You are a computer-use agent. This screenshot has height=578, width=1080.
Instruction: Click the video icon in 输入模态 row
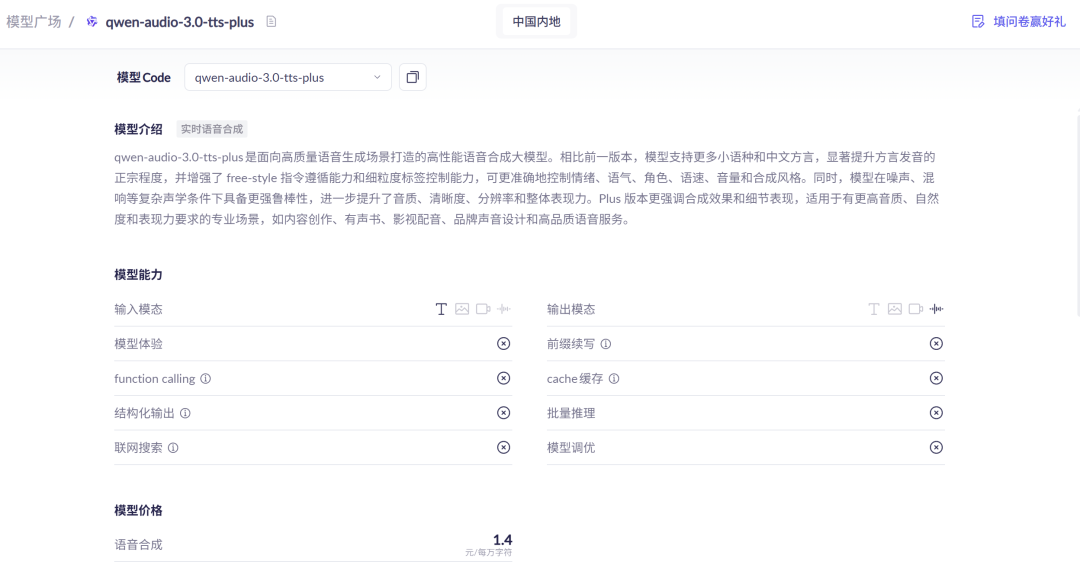483,309
